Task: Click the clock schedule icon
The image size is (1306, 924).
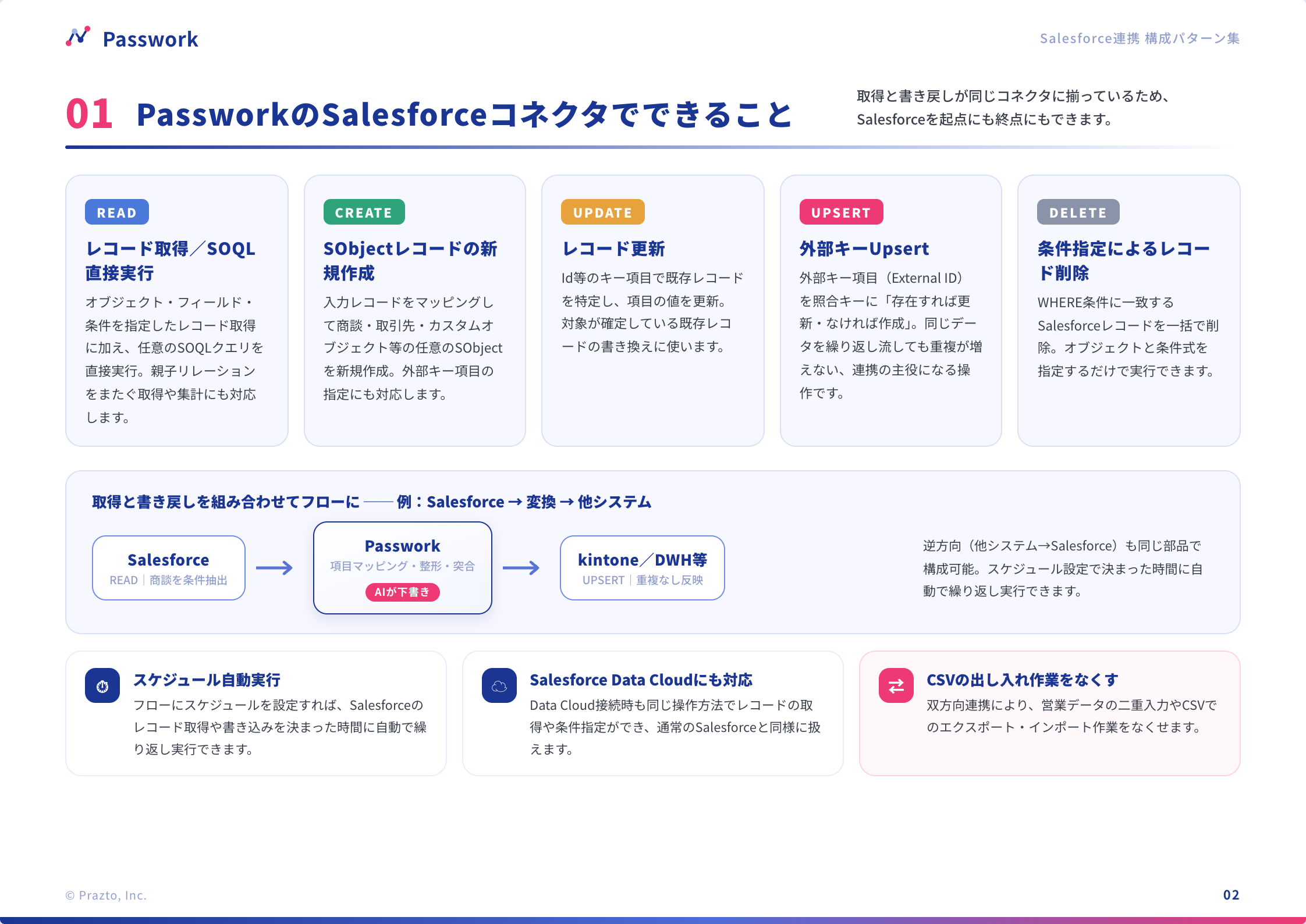Action: tap(102, 685)
